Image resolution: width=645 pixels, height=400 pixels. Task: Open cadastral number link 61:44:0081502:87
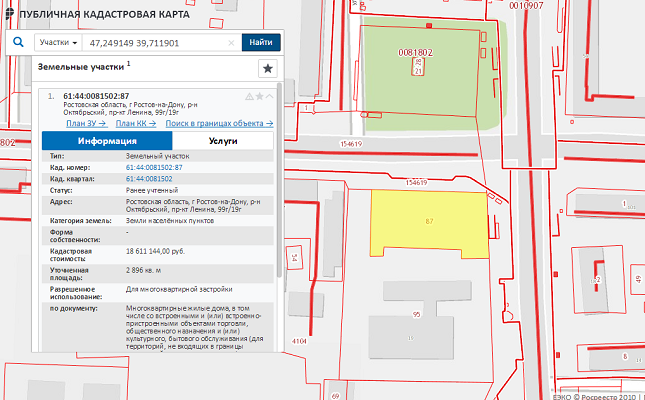tap(155, 168)
